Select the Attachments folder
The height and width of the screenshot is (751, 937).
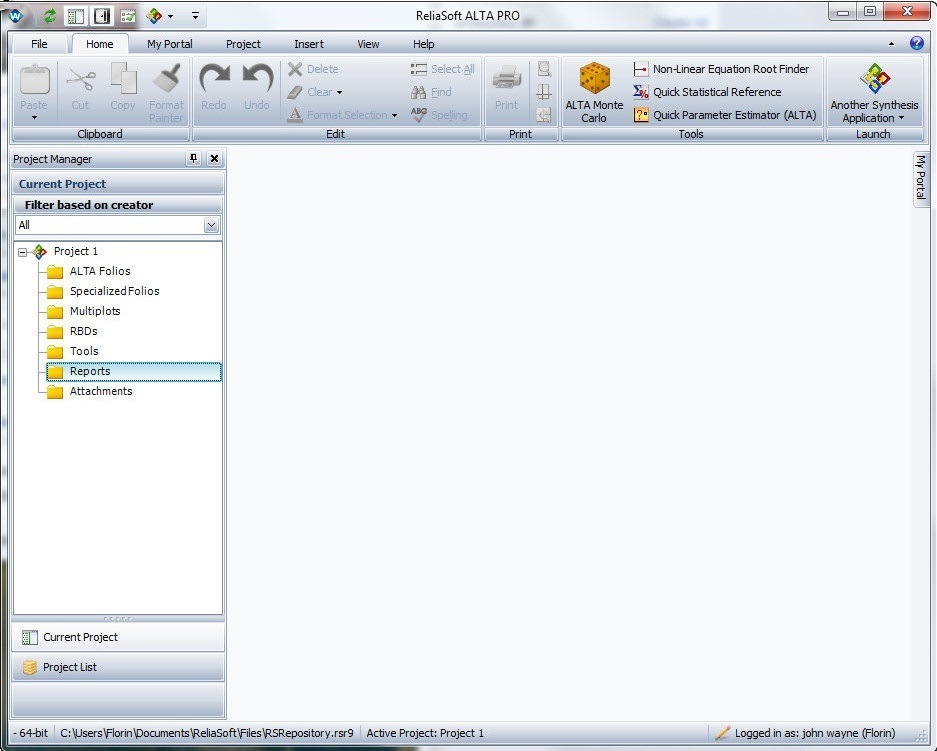click(x=101, y=391)
